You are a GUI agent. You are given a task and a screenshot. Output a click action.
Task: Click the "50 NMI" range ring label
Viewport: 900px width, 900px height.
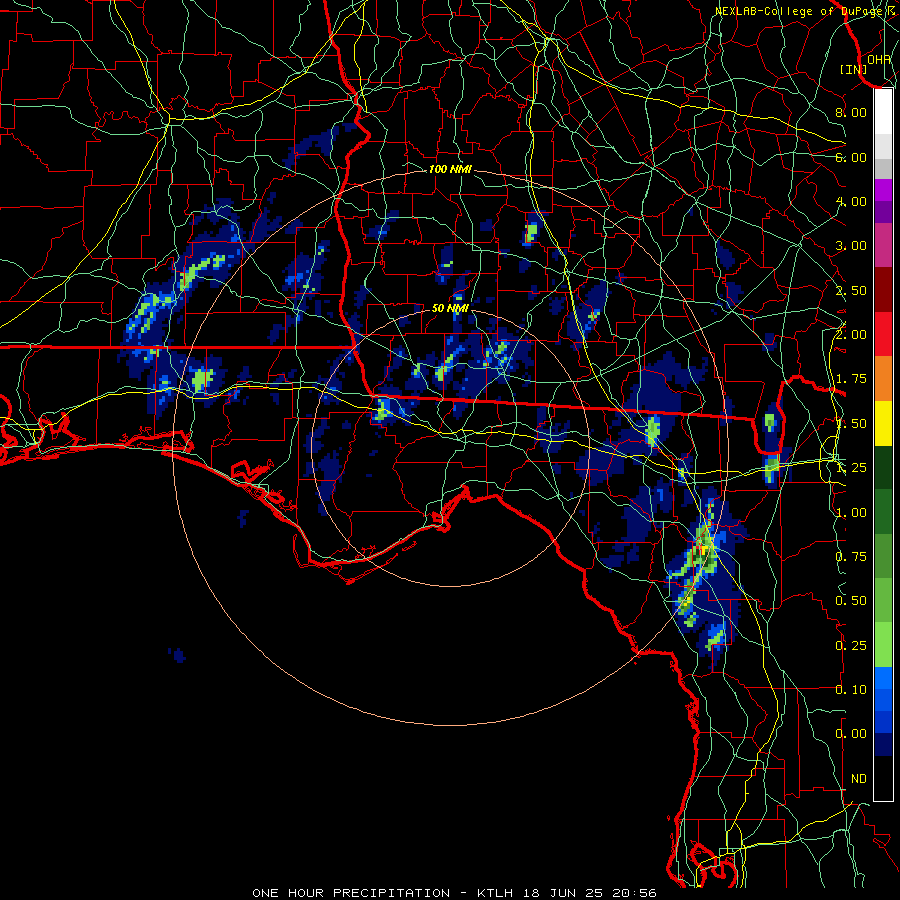[450, 308]
